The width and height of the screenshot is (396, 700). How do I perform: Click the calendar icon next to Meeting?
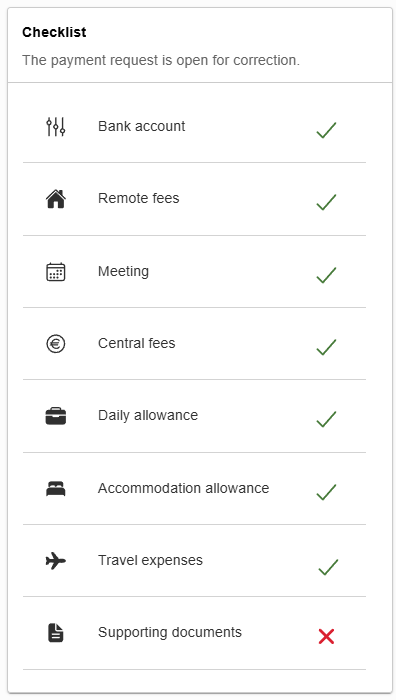(x=56, y=271)
